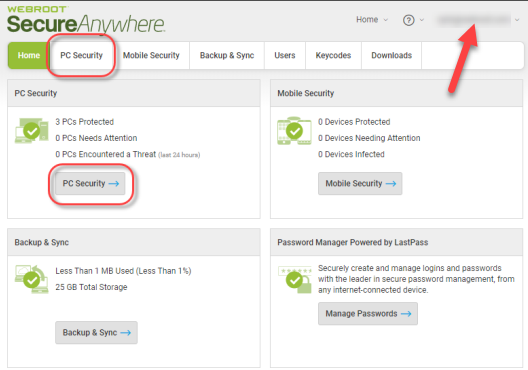This screenshot has width=528, height=370.
Task: Click the Mobile Security devices status icon
Action: tap(294, 131)
